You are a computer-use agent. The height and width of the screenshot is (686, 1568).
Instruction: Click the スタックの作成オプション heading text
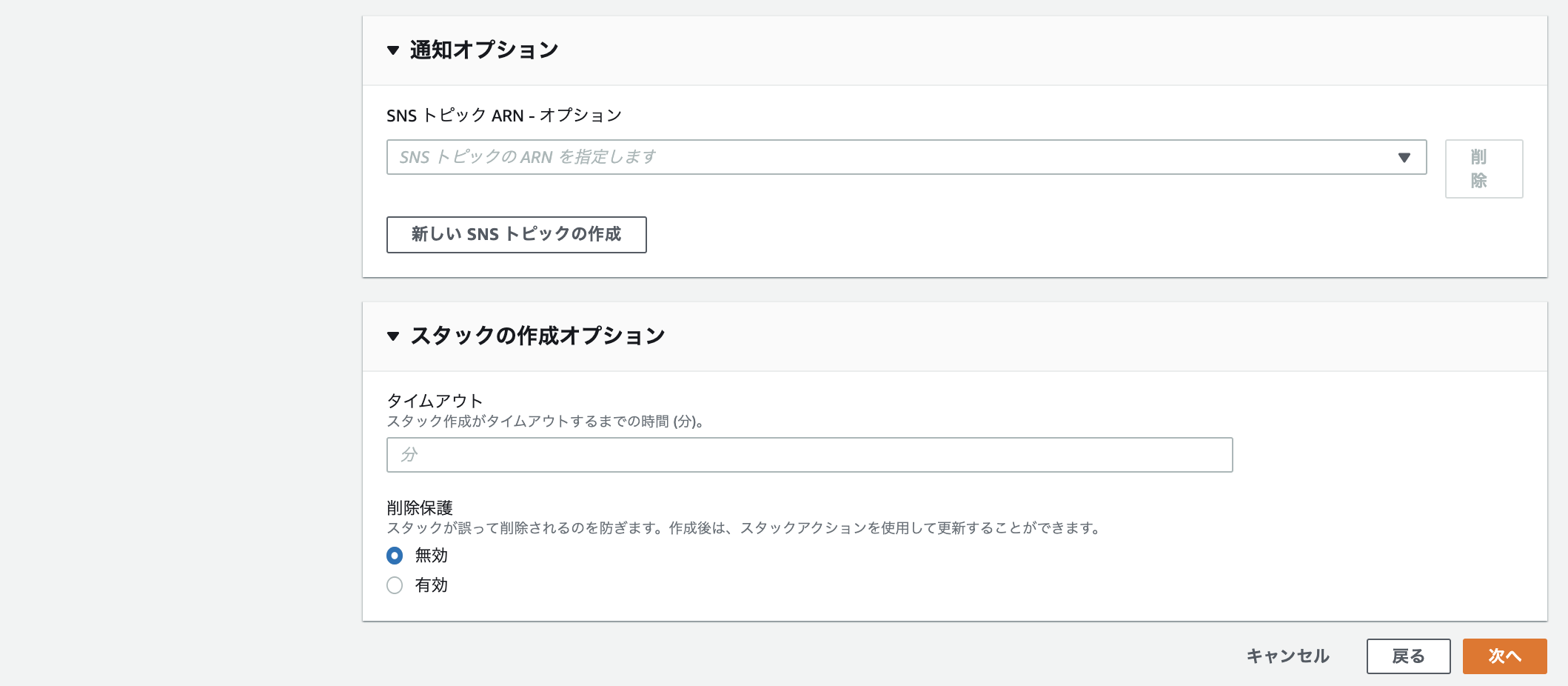tap(537, 336)
